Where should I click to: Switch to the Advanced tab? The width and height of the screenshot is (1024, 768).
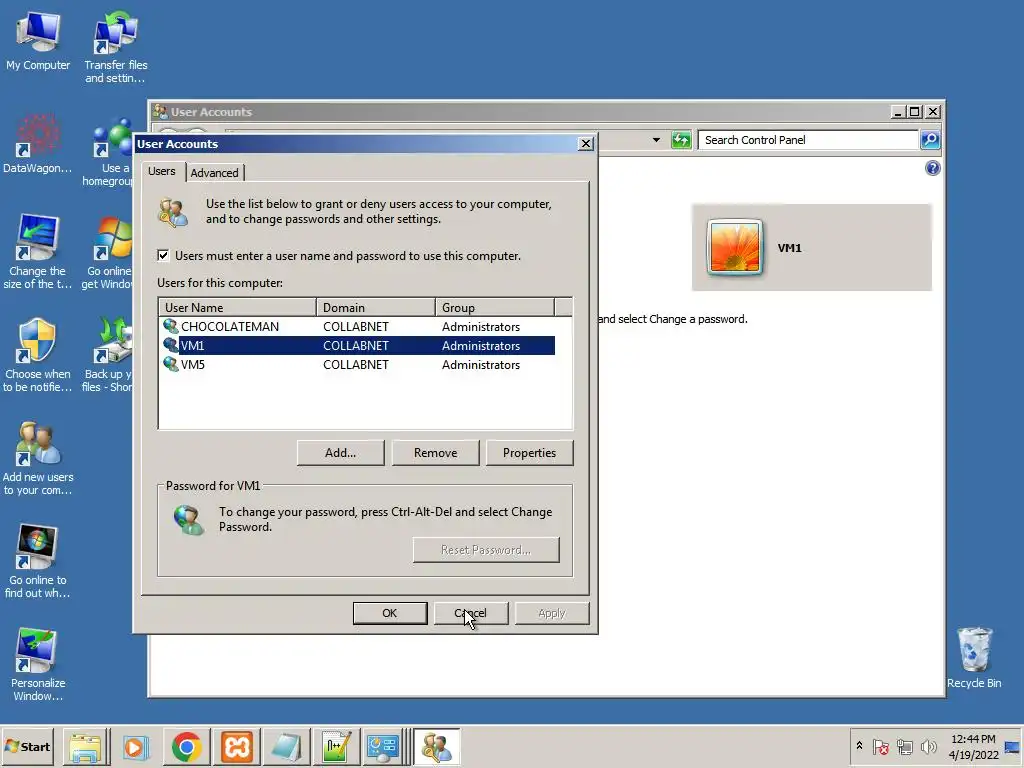(214, 172)
